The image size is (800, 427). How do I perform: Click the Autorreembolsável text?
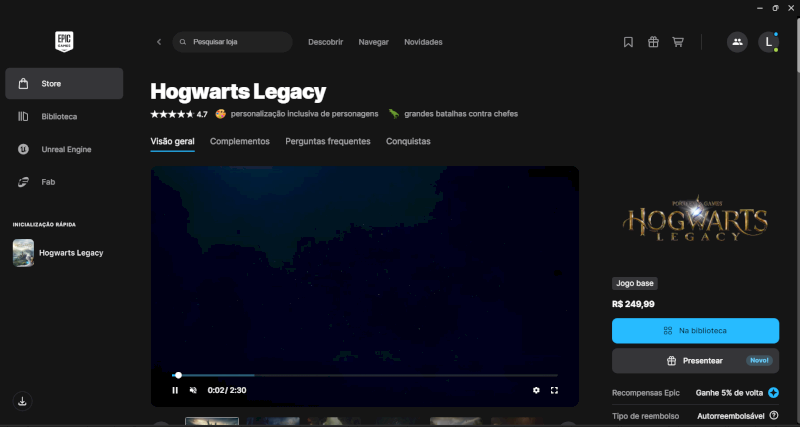pyautogui.click(x=731, y=416)
